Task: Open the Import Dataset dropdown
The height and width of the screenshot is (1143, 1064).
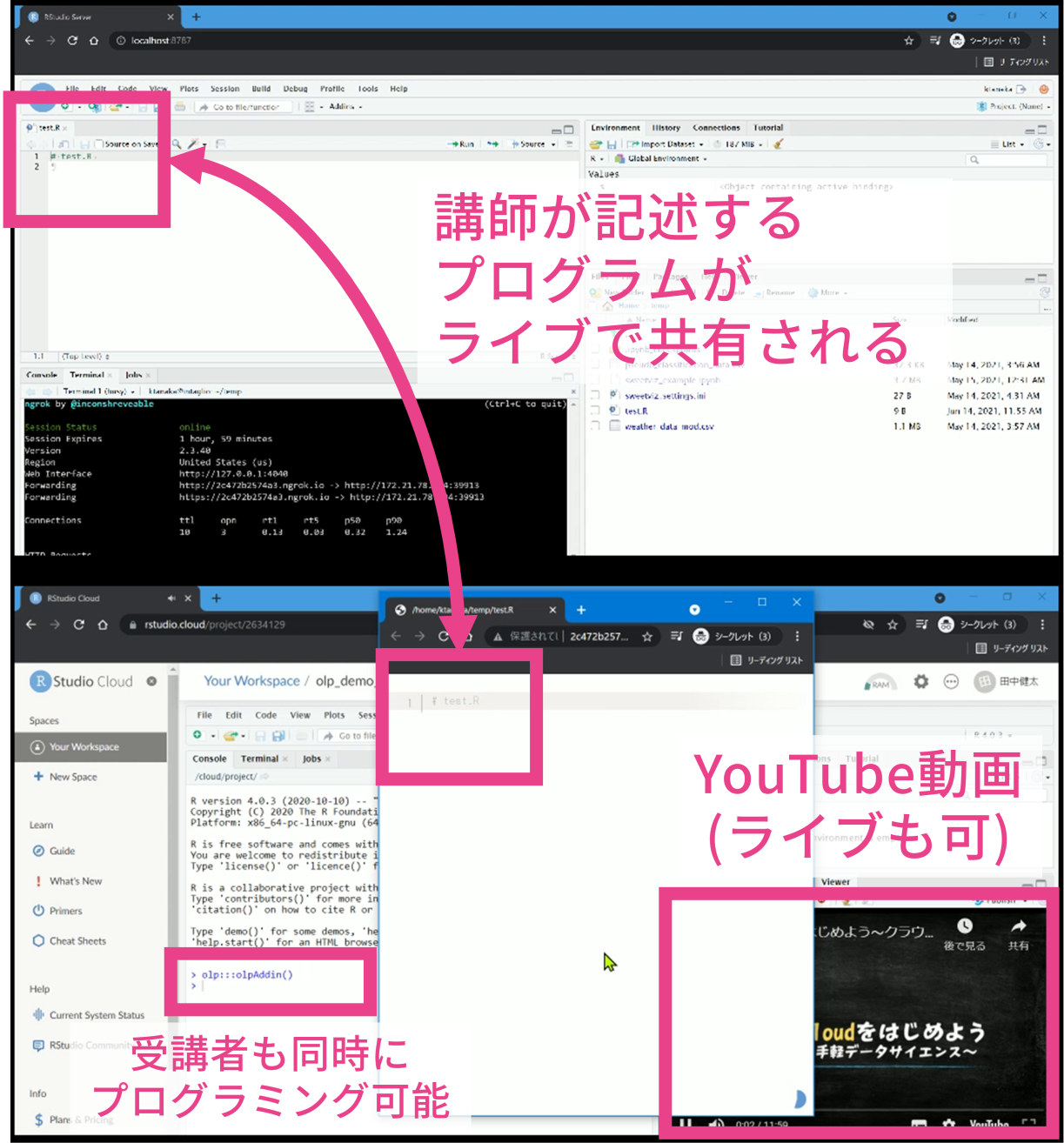Action: (x=666, y=144)
